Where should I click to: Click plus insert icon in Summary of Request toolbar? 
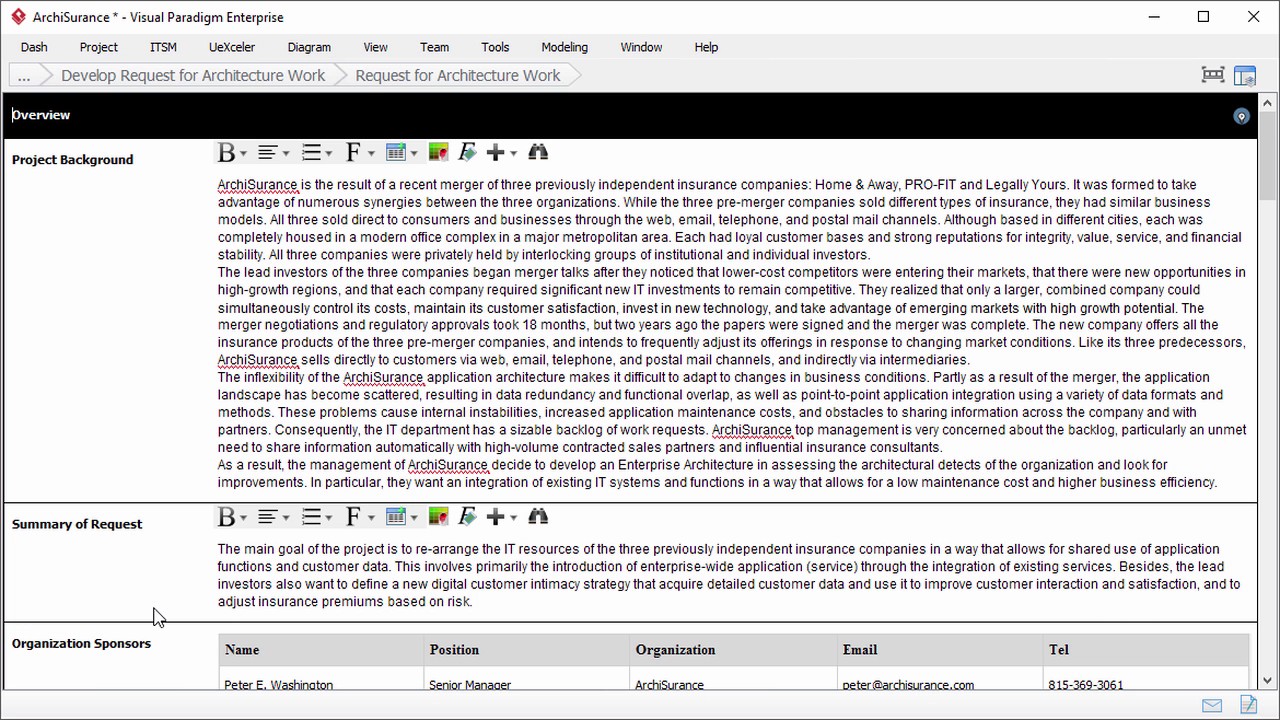click(495, 517)
